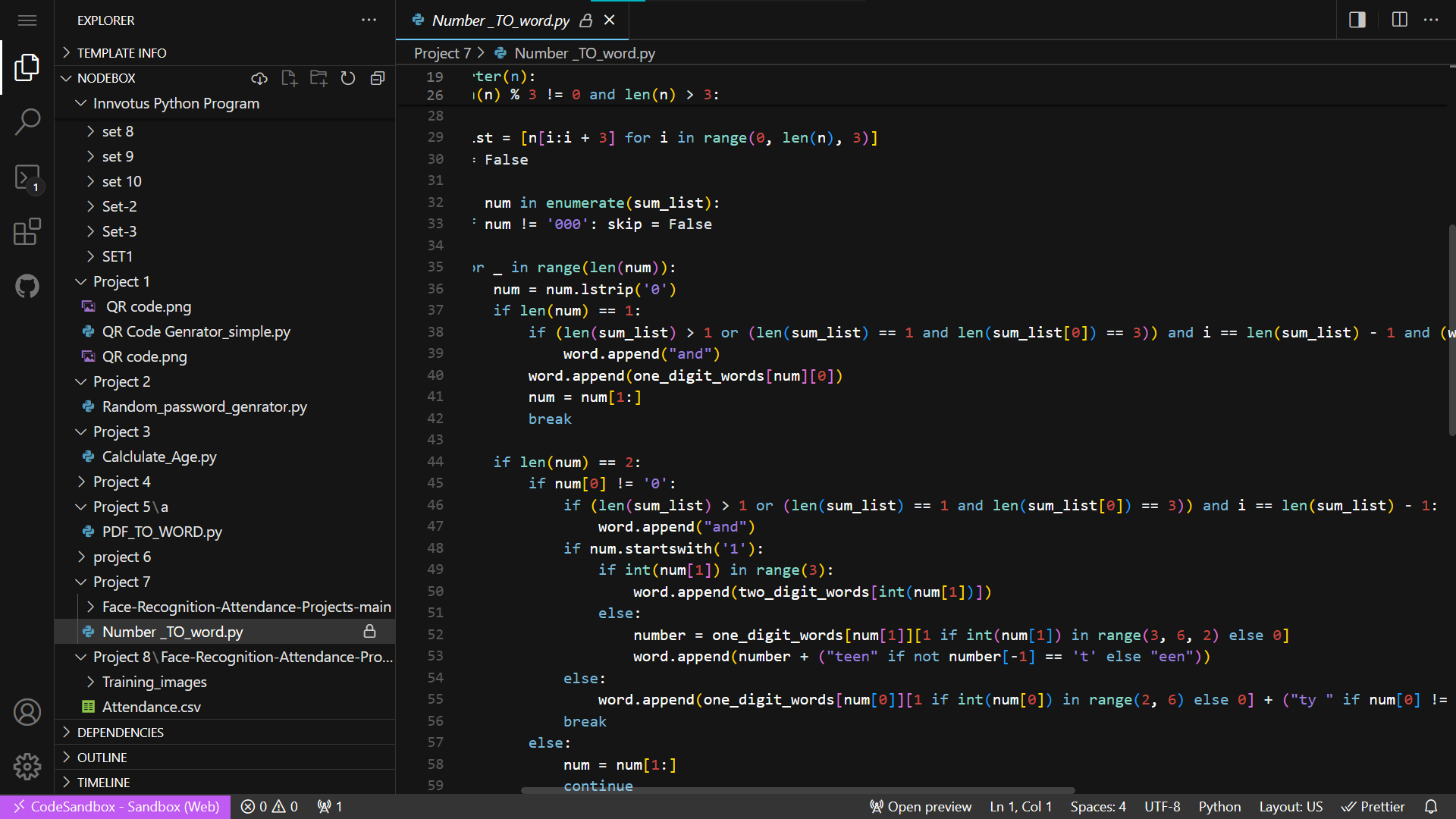The height and width of the screenshot is (819, 1456).
Task: Open the Manage settings gear
Action: coord(27,767)
